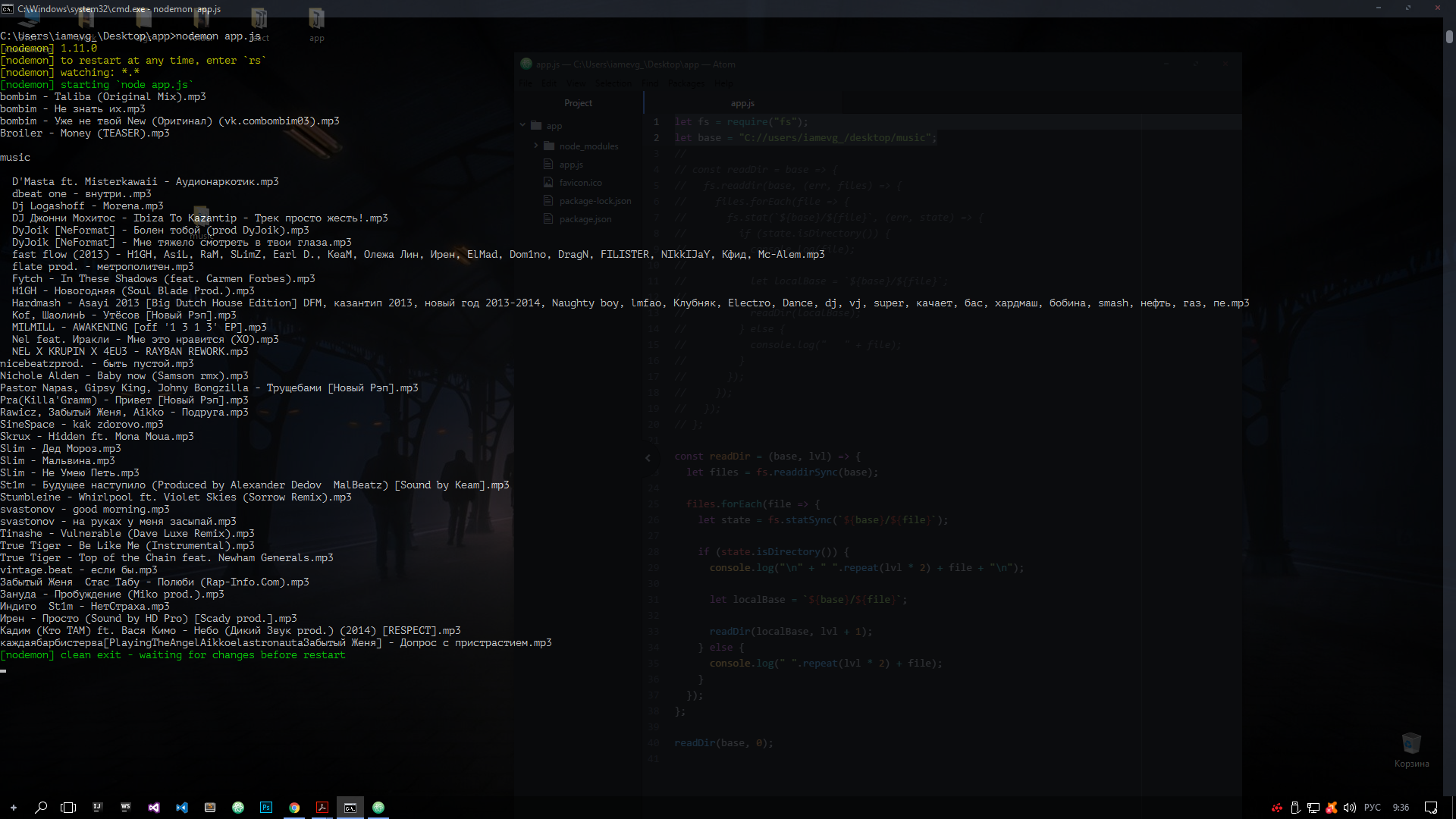This screenshot has height=819, width=1456.
Task: Click the favicon.ico image file icon in Atom
Action: click(548, 182)
